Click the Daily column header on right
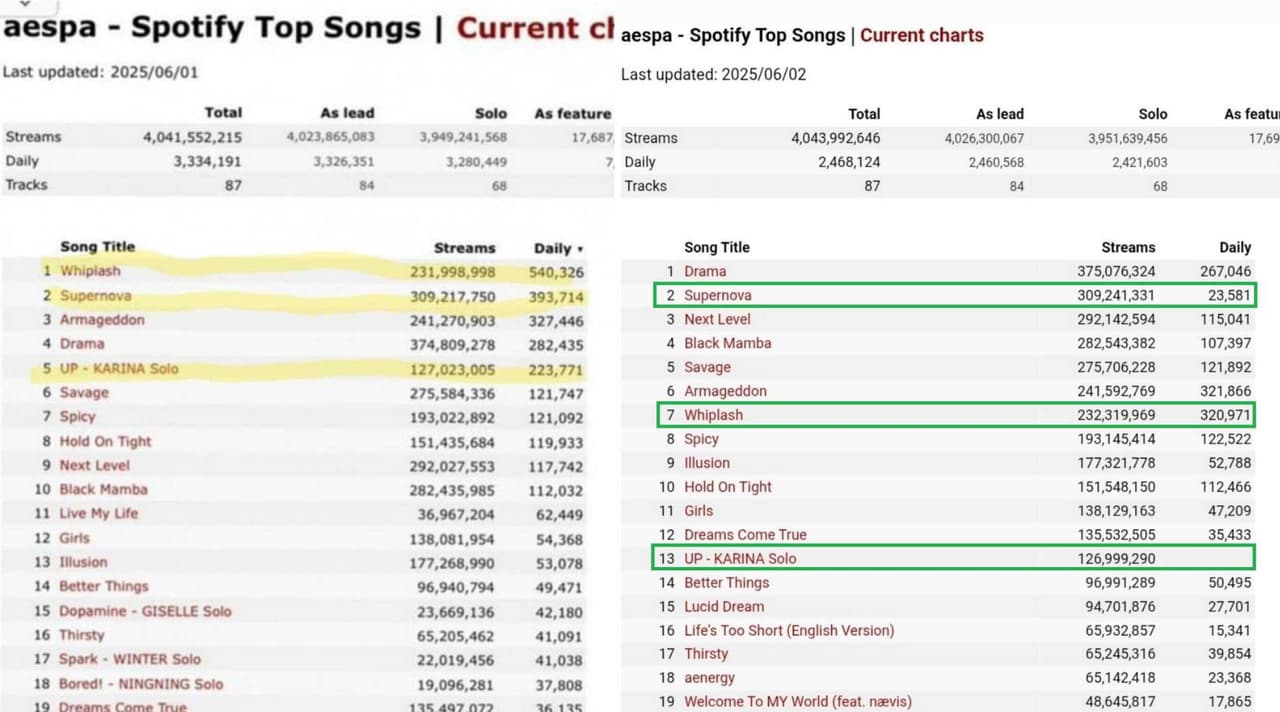Screen dimensions: 1280x712 coord(1235,247)
